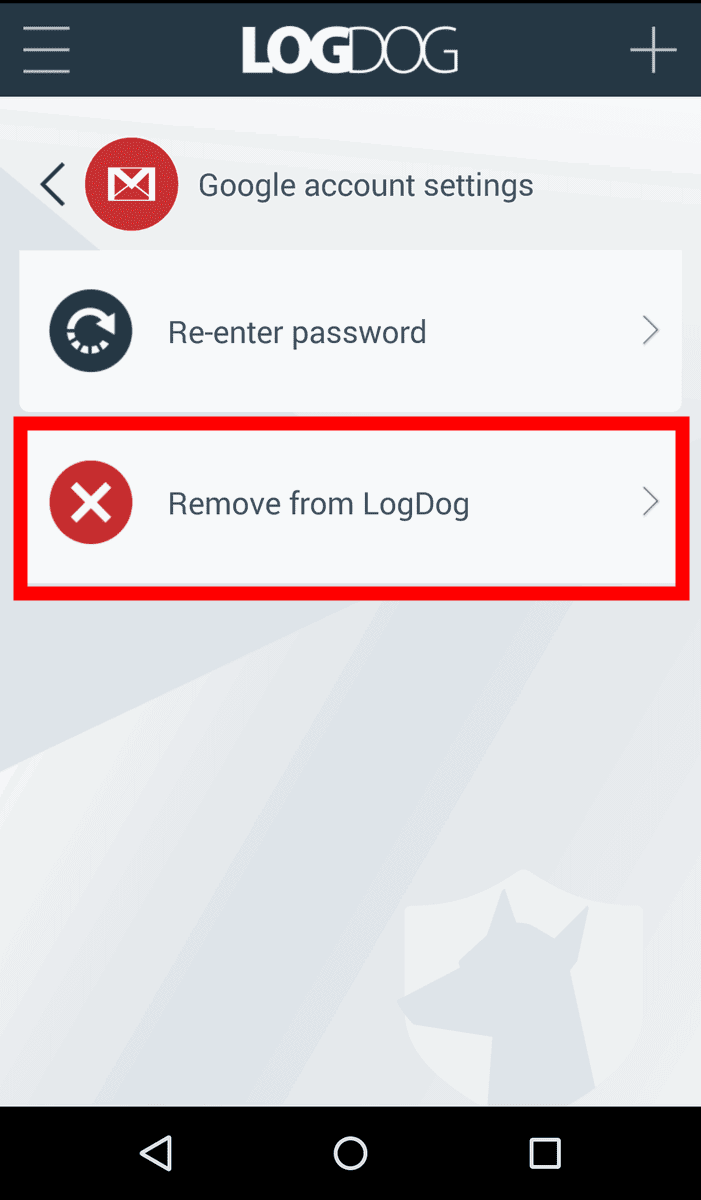Tap the Android back triangle button
Viewport: 701px width, 1200px height.
pos(156,1153)
